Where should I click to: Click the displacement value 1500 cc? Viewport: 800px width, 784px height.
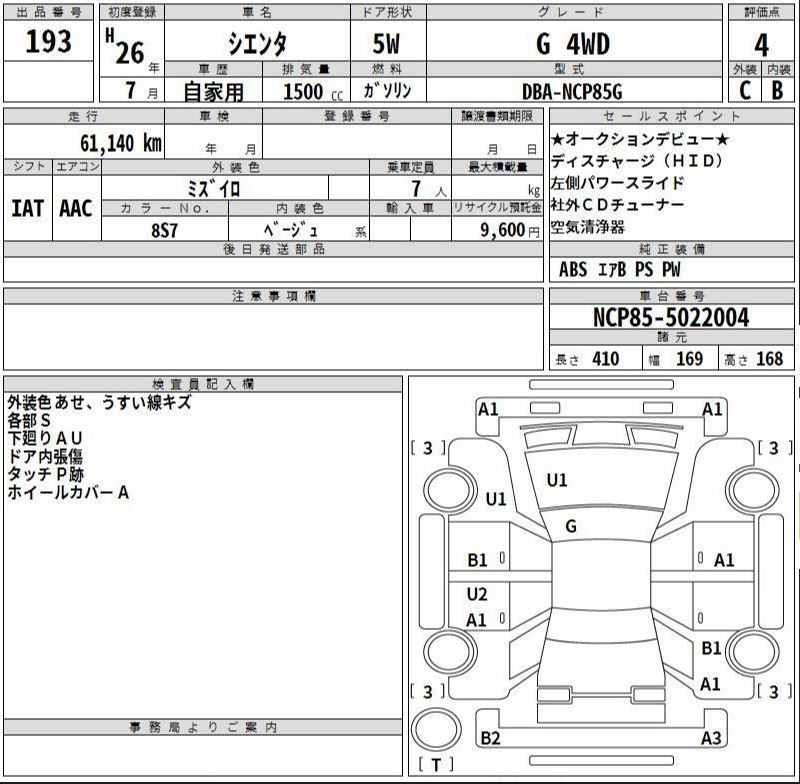click(x=313, y=92)
